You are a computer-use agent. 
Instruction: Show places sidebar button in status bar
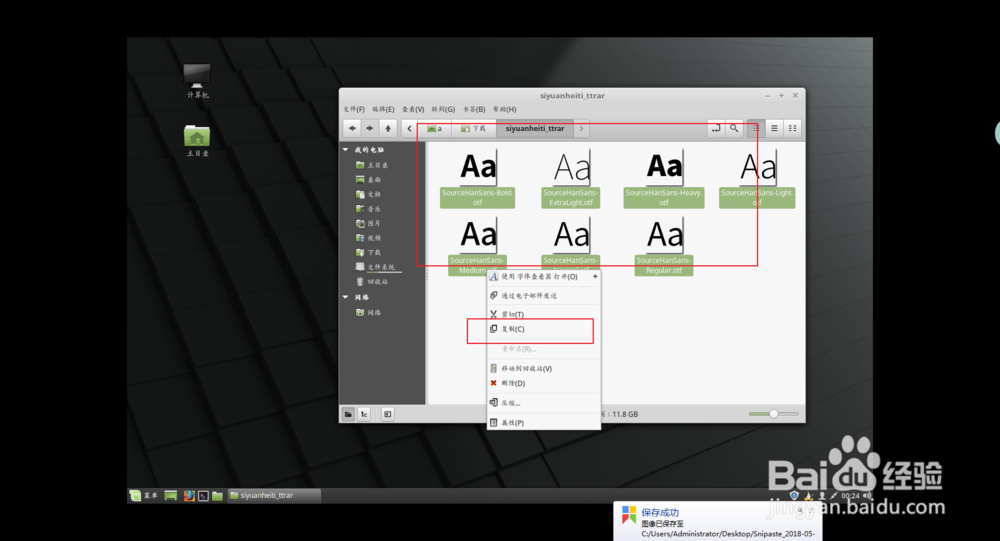[x=348, y=414]
